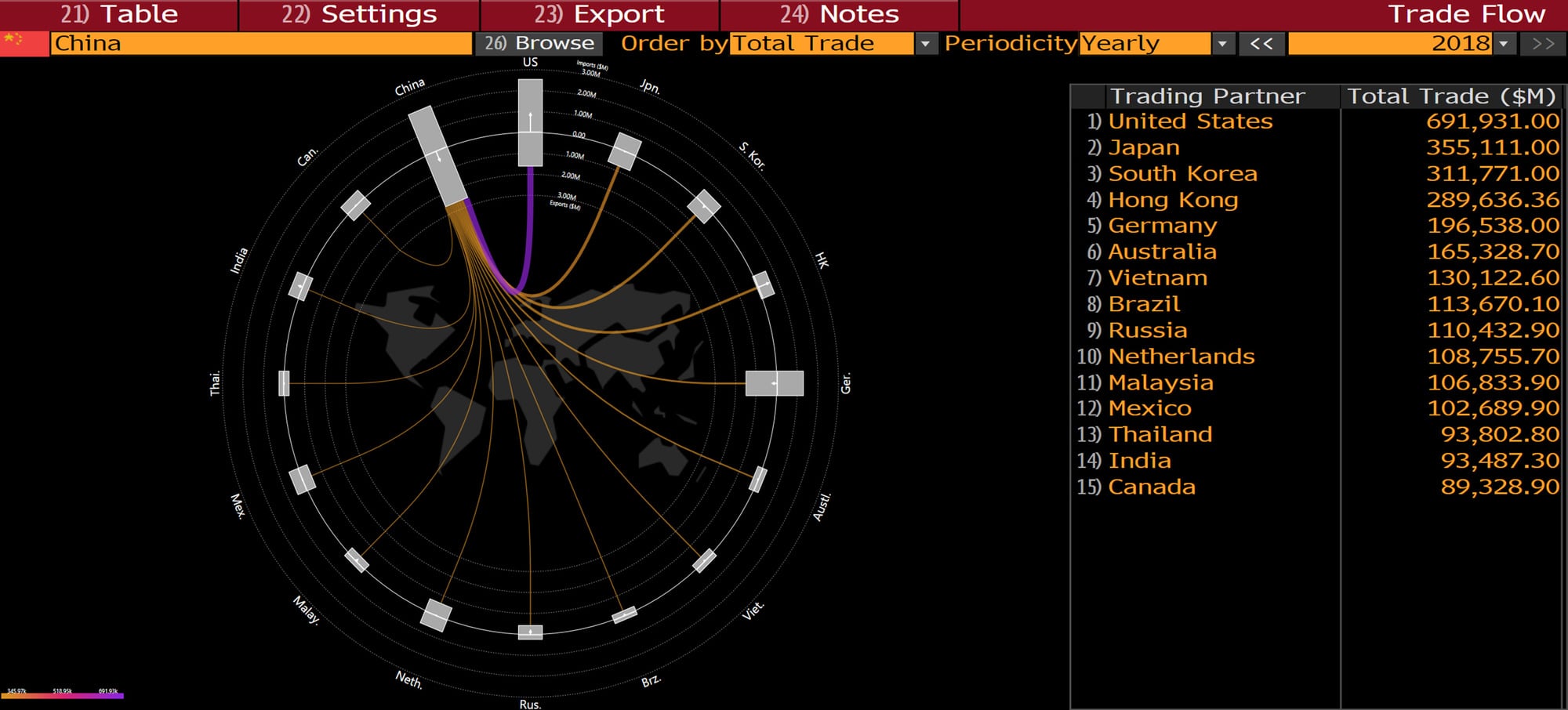
Task: Select Canada in partner table
Action: click(1152, 487)
